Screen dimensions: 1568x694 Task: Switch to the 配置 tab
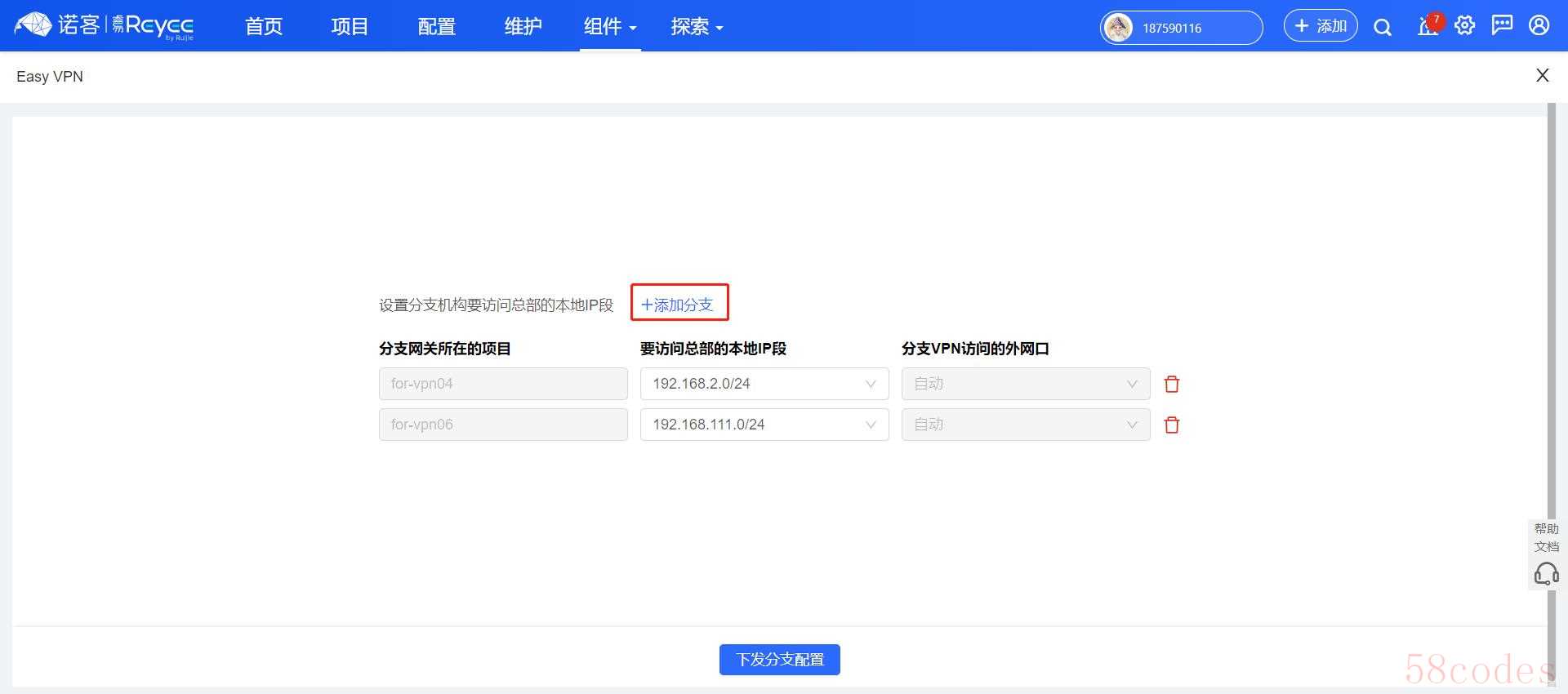436,27
